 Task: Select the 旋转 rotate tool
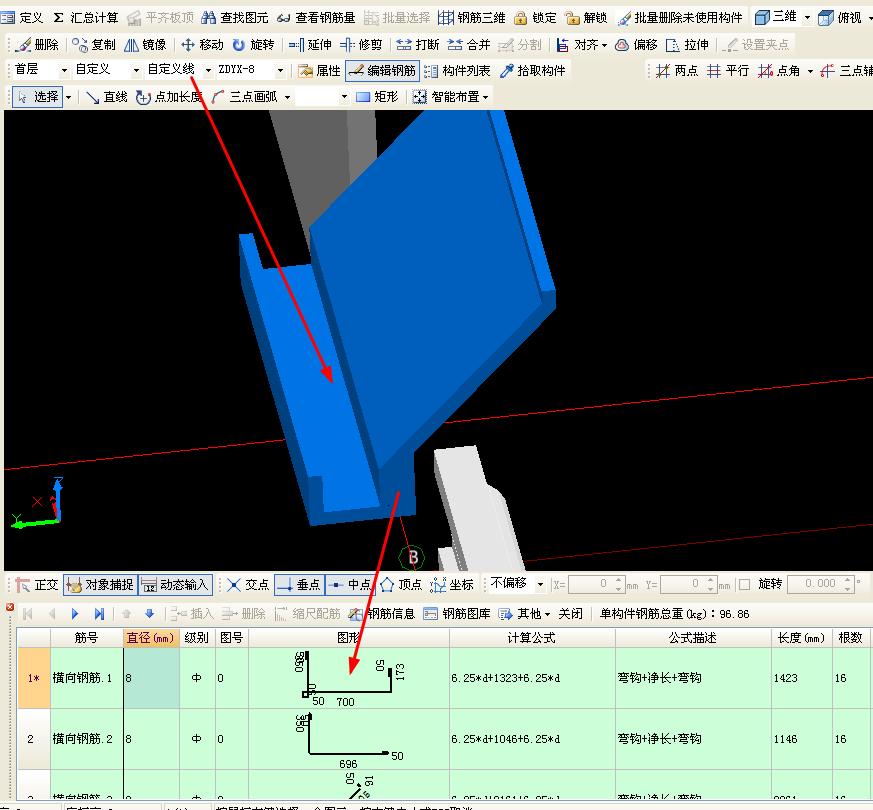pyautogui.click(x=253, y=45)
